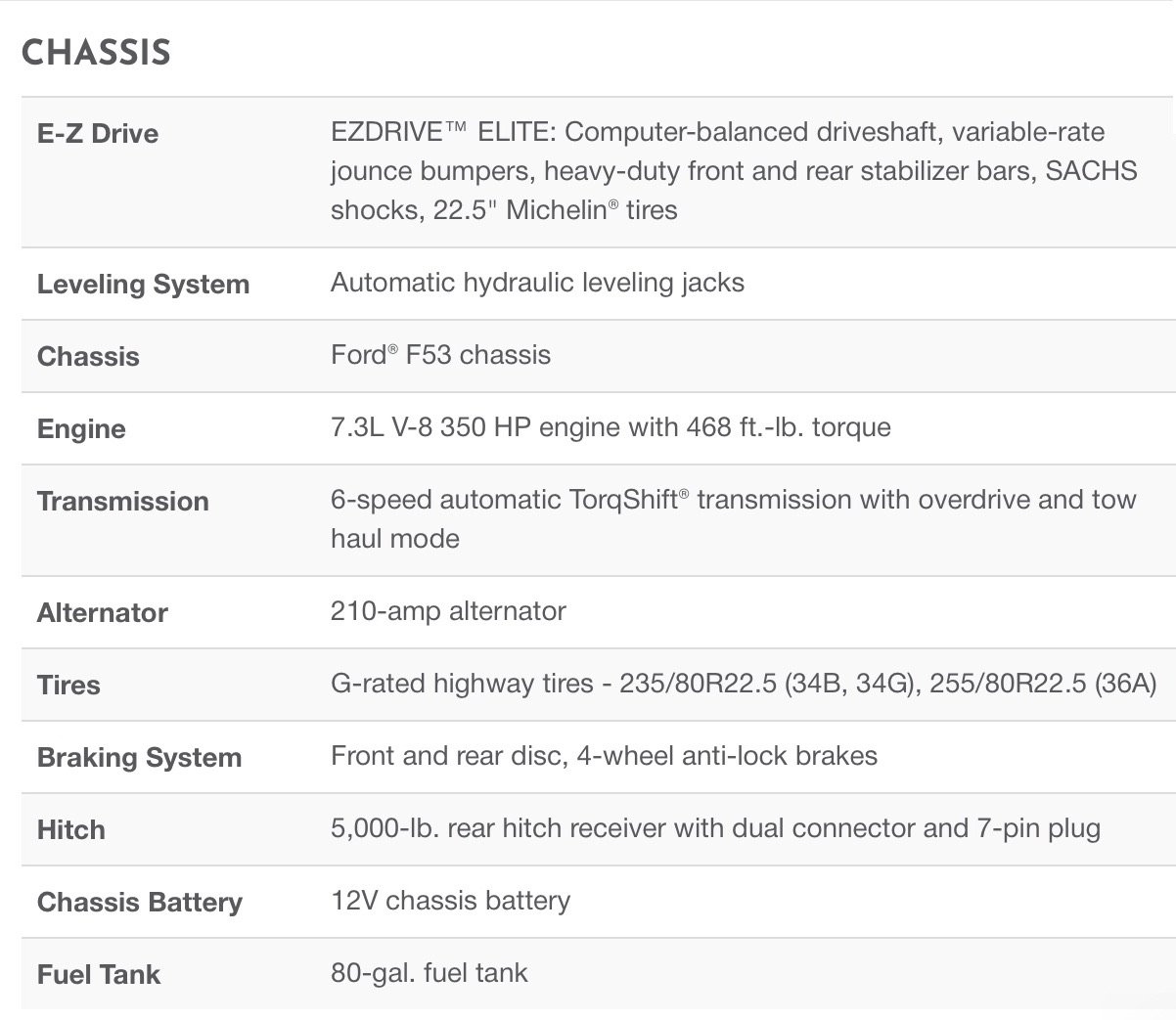The height and width of the screenshot is (1020, 1176).
Task: Select the Tires row label
Action: (68, 686)
